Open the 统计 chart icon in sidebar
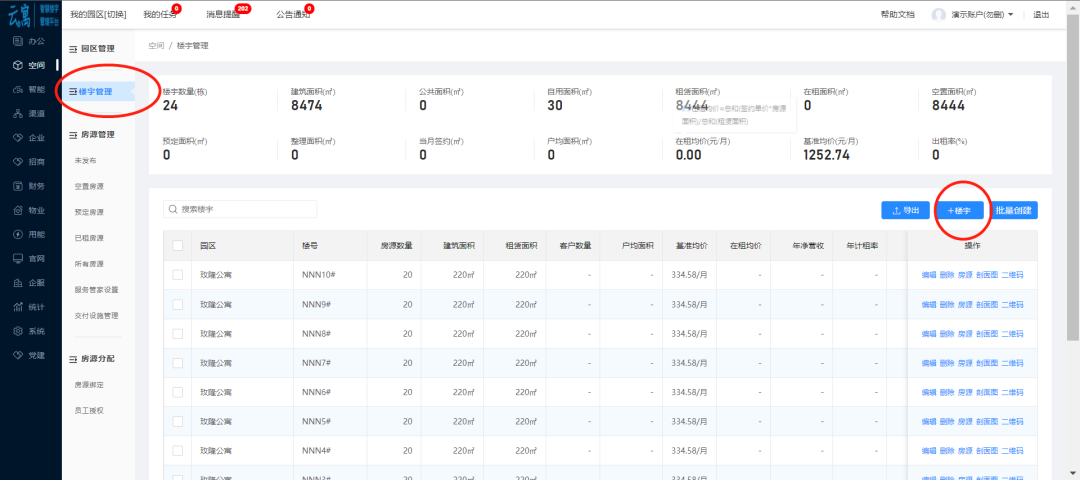The image size is (1080, 480). tap(18, 307)
